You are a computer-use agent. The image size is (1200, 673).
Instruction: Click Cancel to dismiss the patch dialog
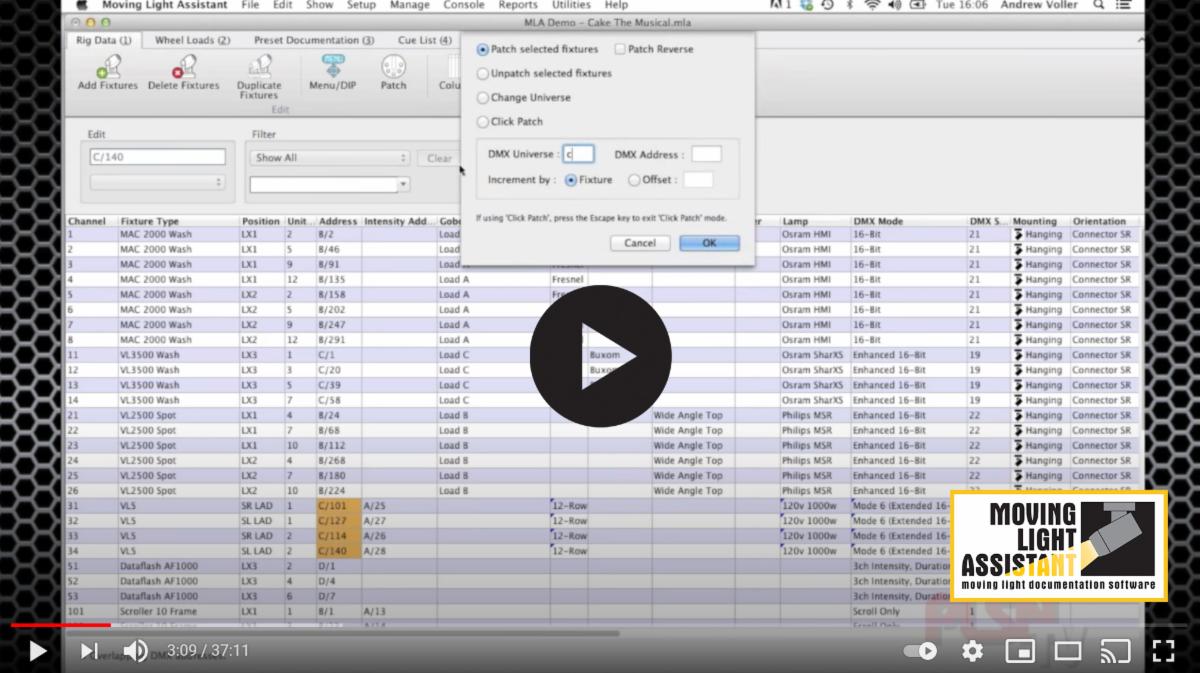tap(639, 243)
